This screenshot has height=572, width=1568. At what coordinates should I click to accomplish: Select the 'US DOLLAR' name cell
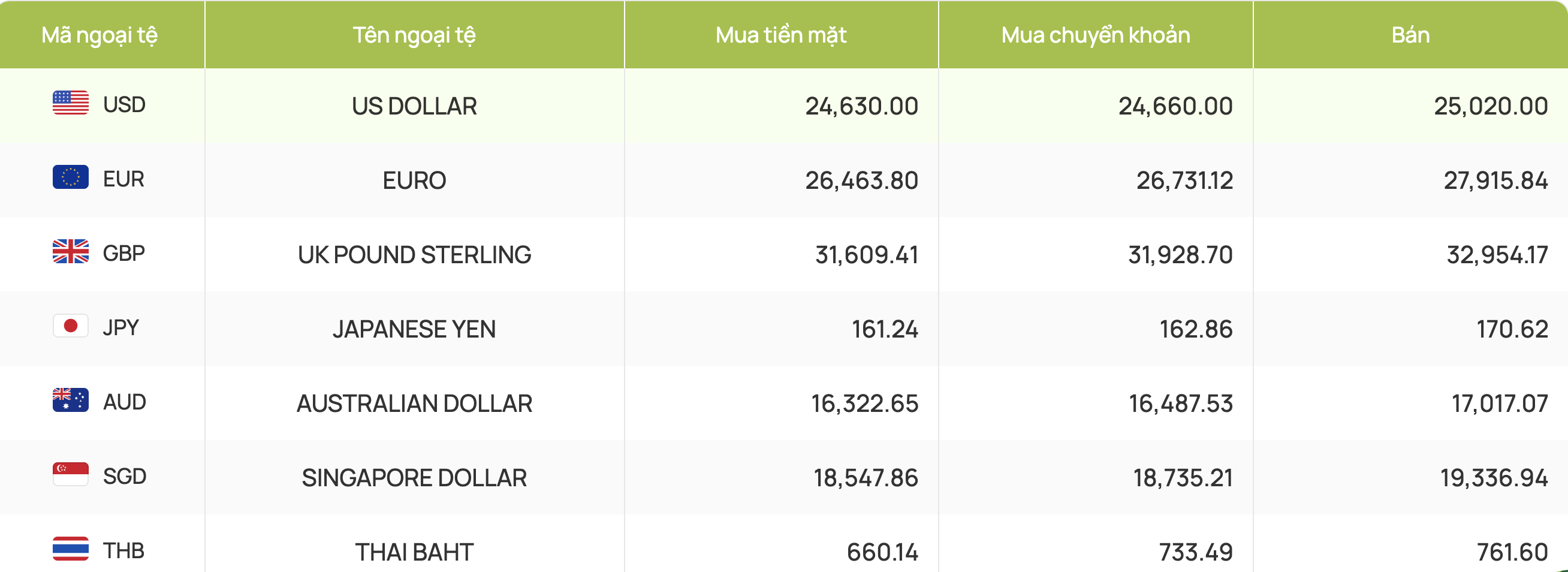(415, 106)
